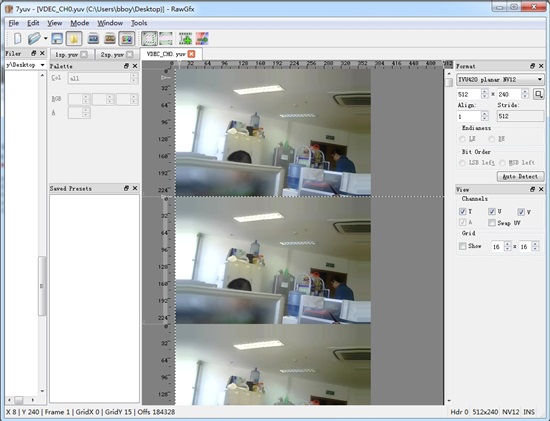Close the VDEC_CH0.yuv tab
The image size is (550, 421).
coord(191,54)
